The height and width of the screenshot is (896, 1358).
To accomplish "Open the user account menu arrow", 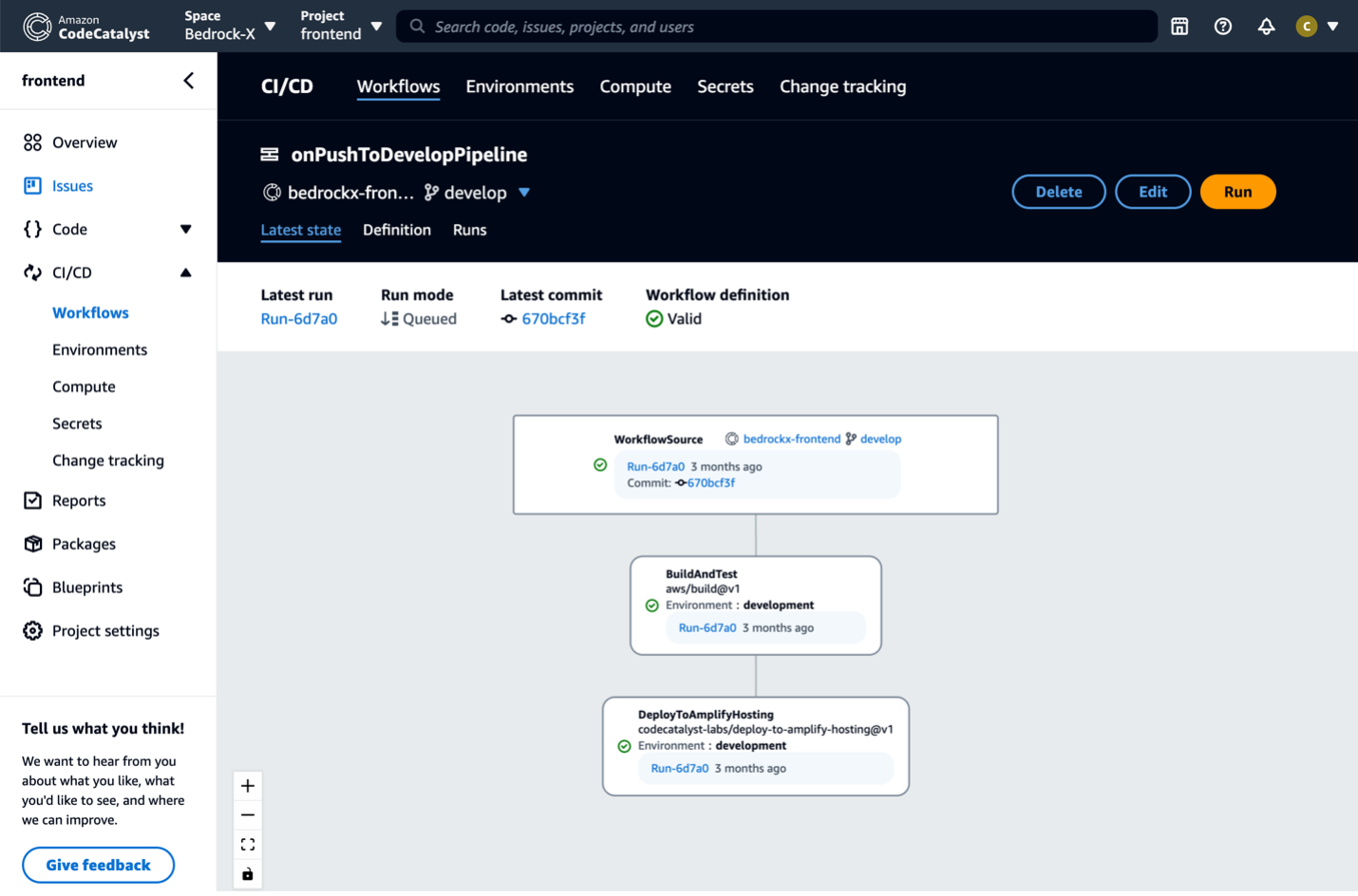I will [x=1333, y=27].
